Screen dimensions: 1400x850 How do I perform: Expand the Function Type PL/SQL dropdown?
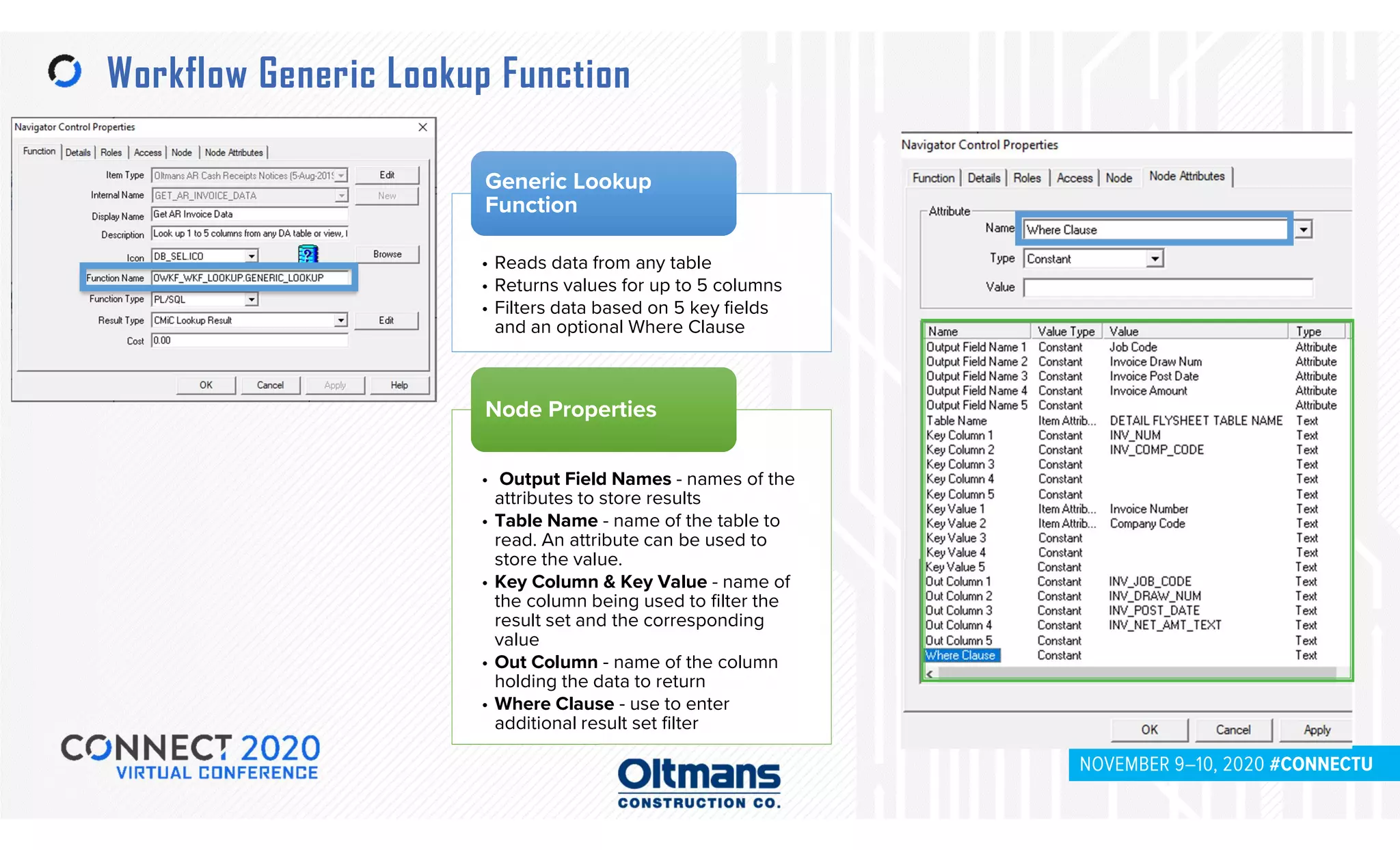pos(252,300)
